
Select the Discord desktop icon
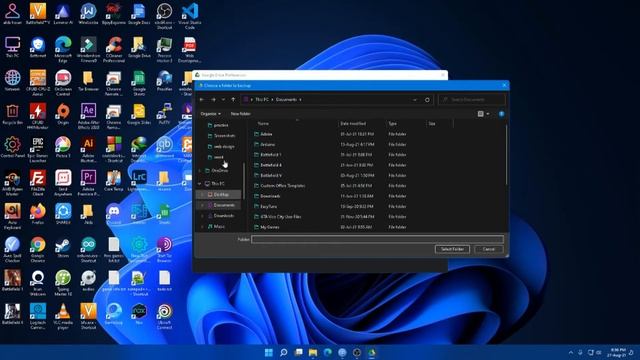[113, 214]
